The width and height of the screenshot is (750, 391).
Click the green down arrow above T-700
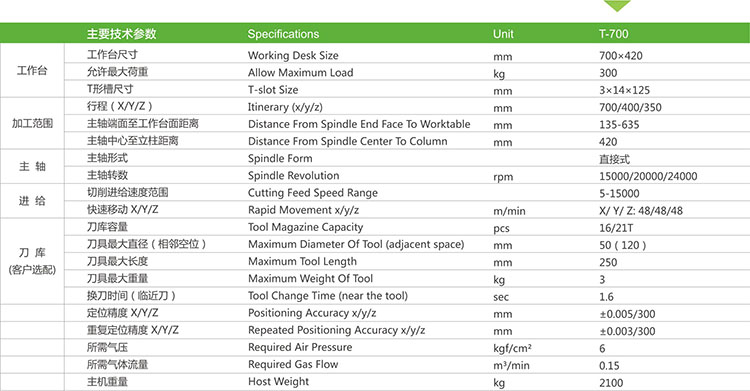click(x=617, y=5)
